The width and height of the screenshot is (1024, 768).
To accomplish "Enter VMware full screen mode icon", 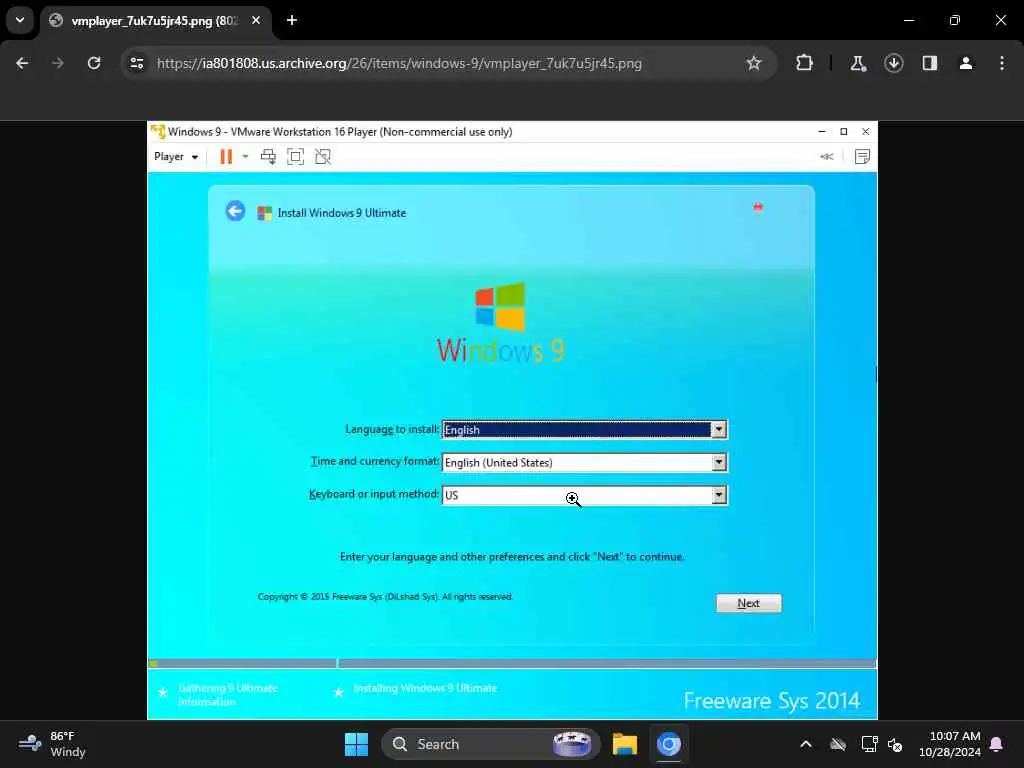I will point(295,157).
